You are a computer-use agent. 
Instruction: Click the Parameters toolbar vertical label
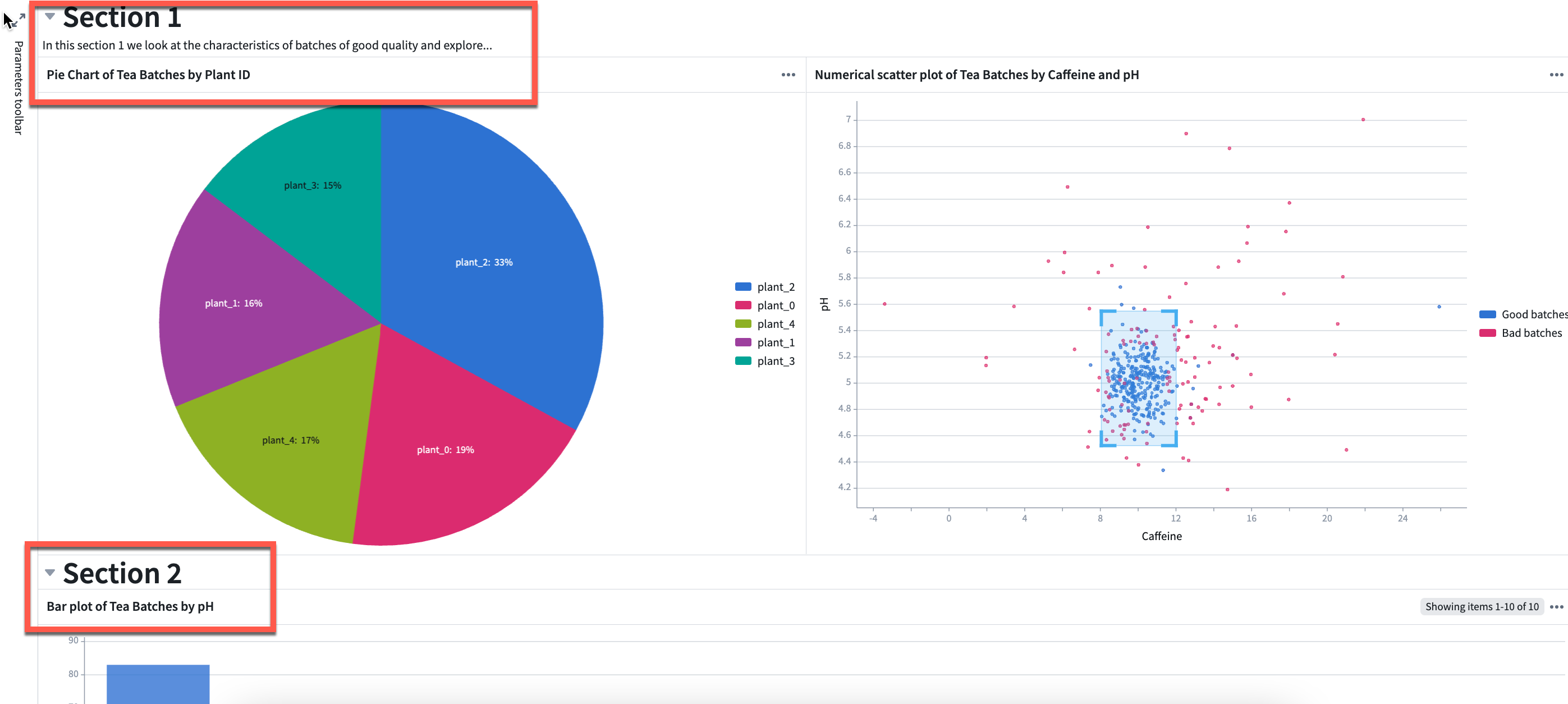(19, 88)
